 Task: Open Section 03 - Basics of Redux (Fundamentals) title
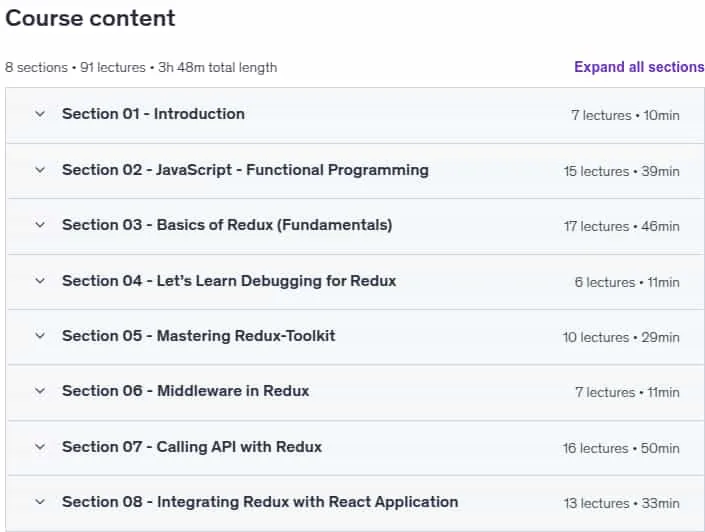pyautogui.click(x=227, y=225)
